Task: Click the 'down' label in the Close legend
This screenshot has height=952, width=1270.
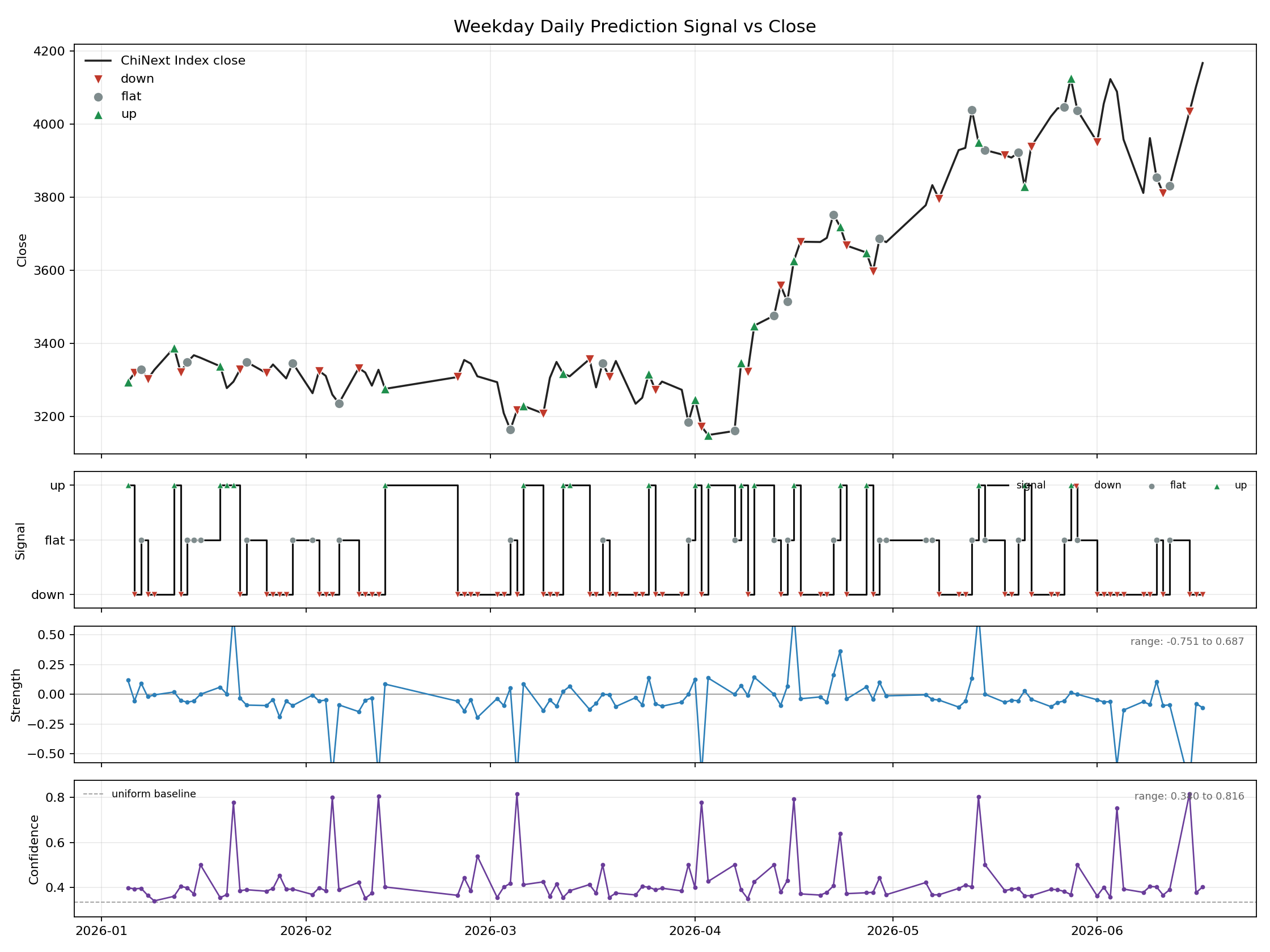Action: click(x=137, y=79)
